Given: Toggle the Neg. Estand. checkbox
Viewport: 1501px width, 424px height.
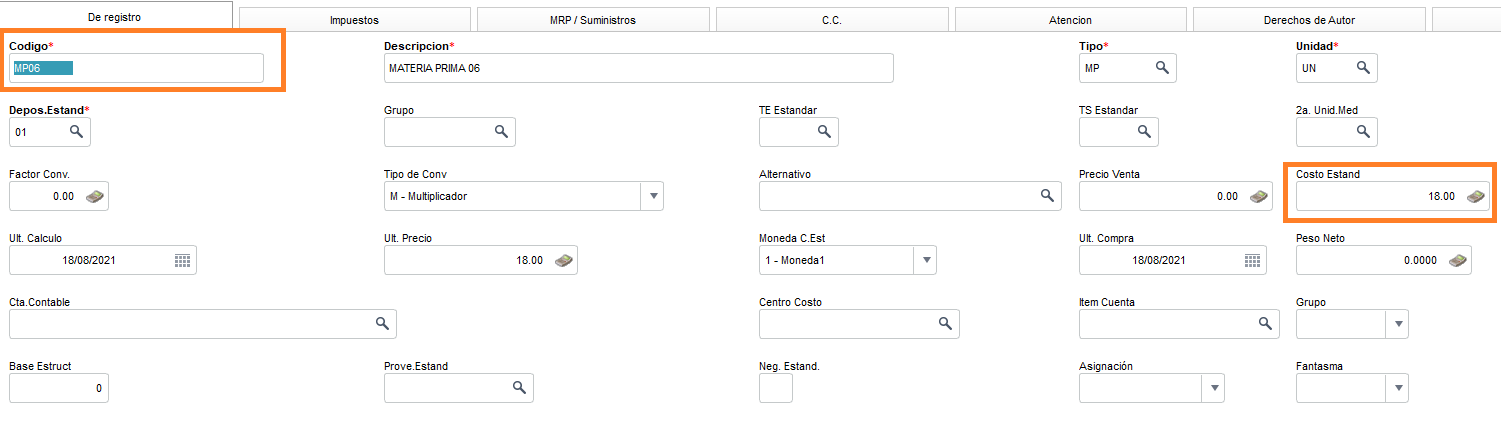Looking at the screenshot, I should tap(776, 388).
